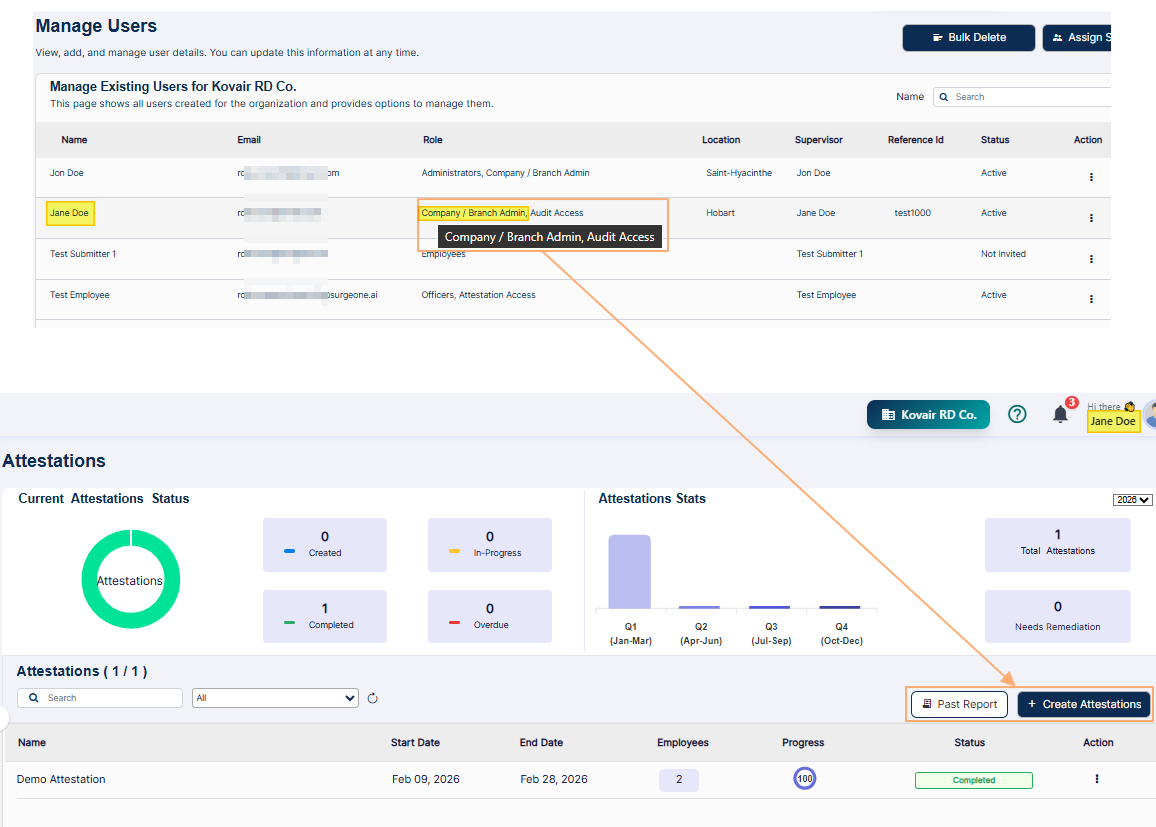Click the Completed attestations stat card

pyautogui.click(x=325, y=616)
